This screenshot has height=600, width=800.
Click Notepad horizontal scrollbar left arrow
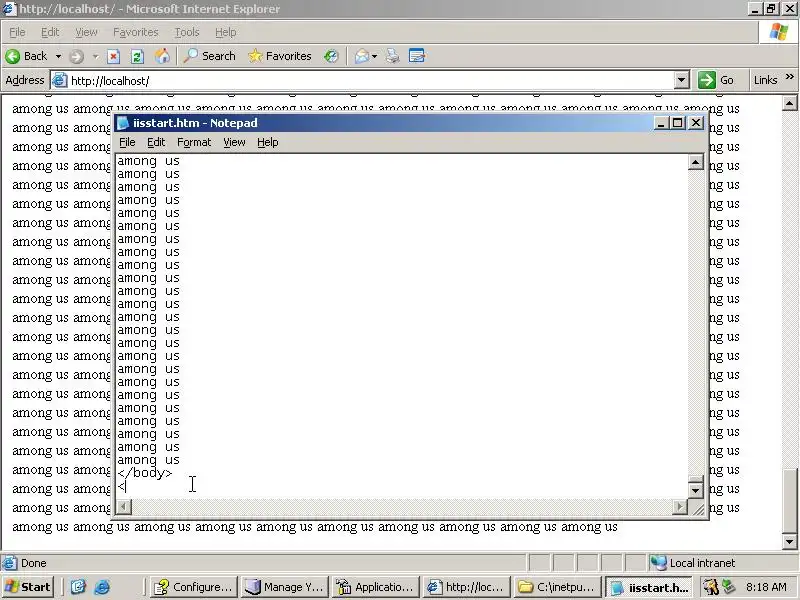[123, 507]
